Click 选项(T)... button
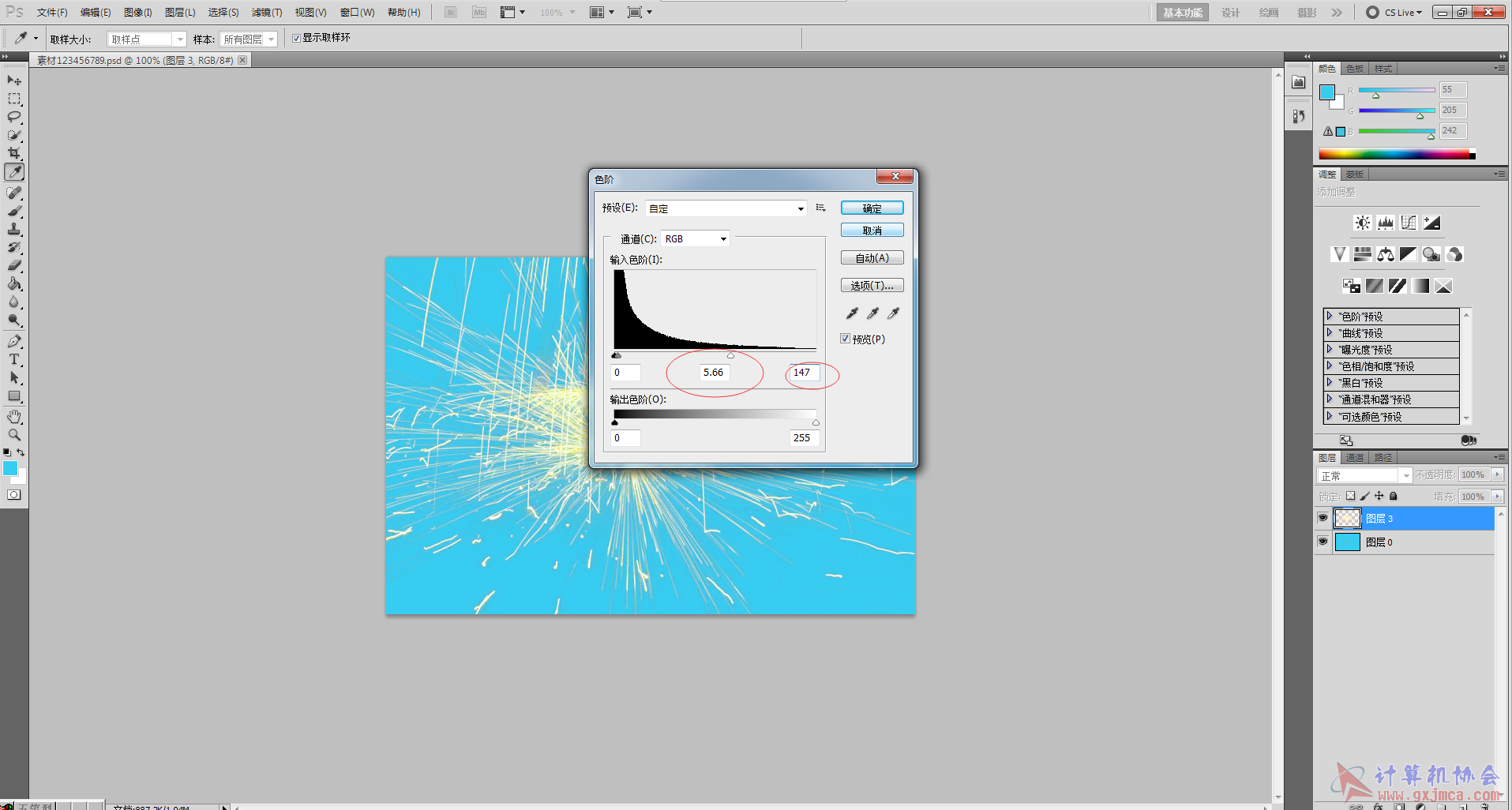Image resolution: width=1512 pixels, height=810 pixels. 872,286
